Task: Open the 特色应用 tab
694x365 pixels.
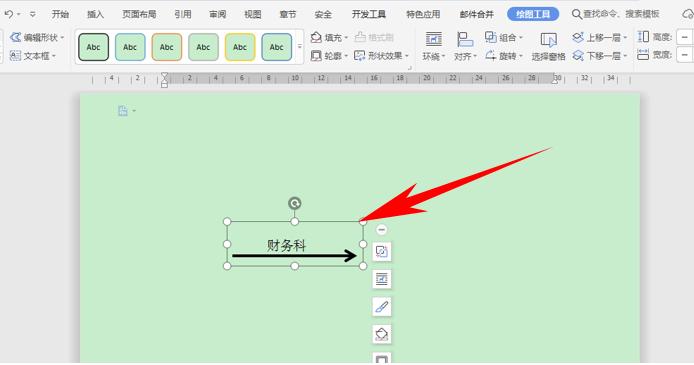Action: [x=423, y=14]
